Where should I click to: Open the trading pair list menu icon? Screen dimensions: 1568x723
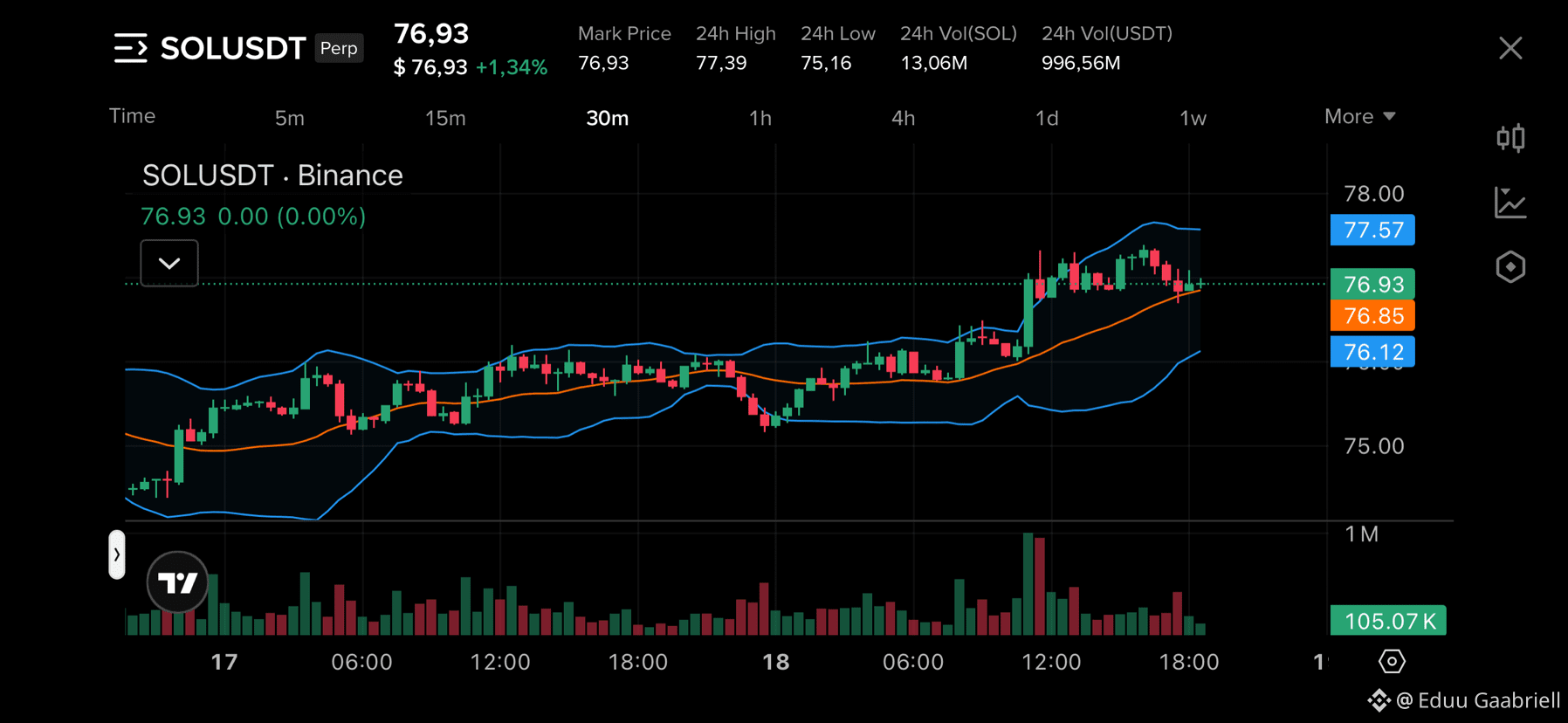click(x=131, y=48)
